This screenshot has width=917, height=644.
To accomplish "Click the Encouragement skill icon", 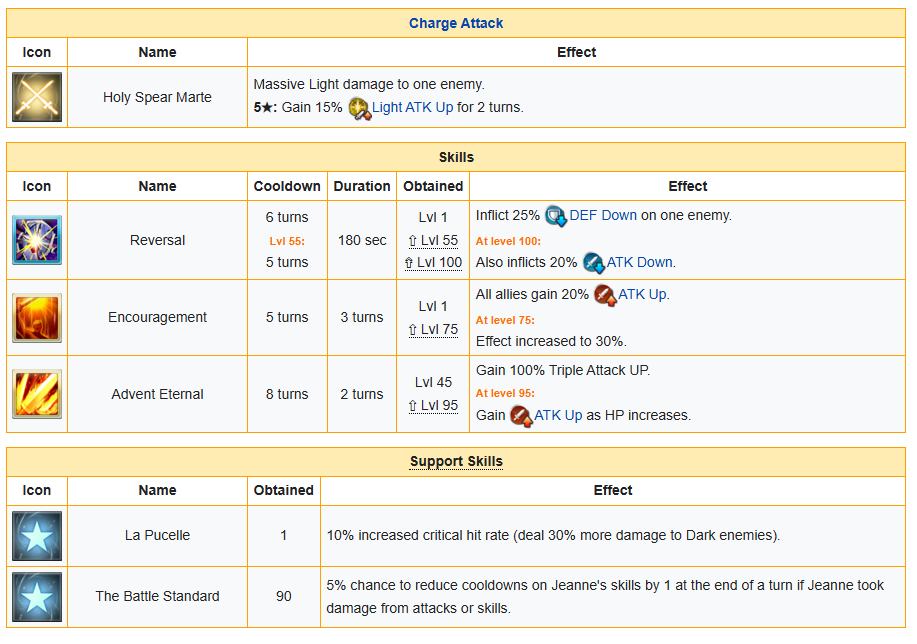I will point(37,318).
